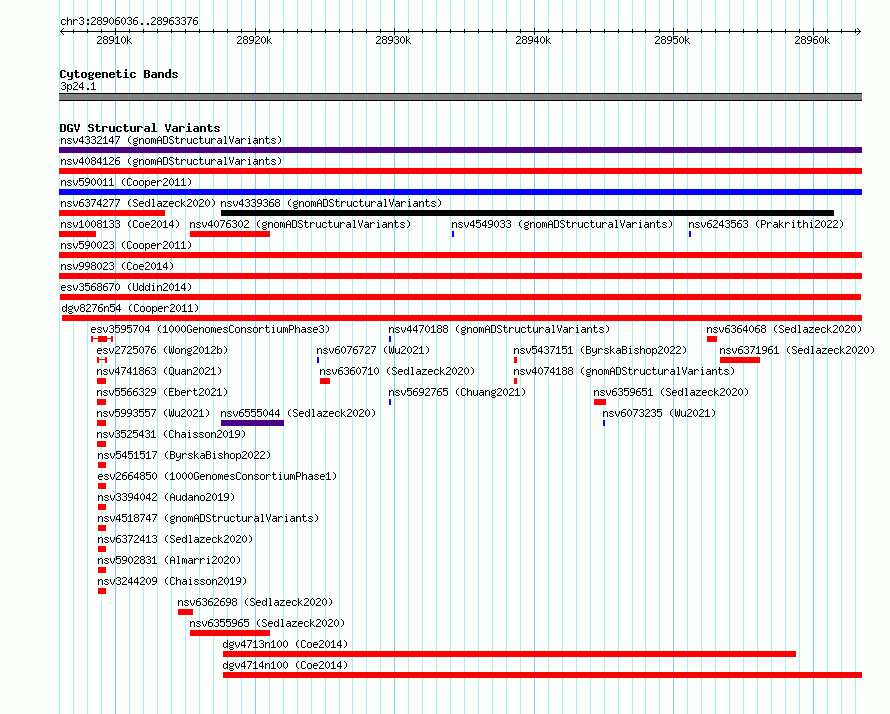Open nsv4518747 (gnomADStructuralVariants) label
This screenshot has height=714, width=890.
tap(208, 518)
